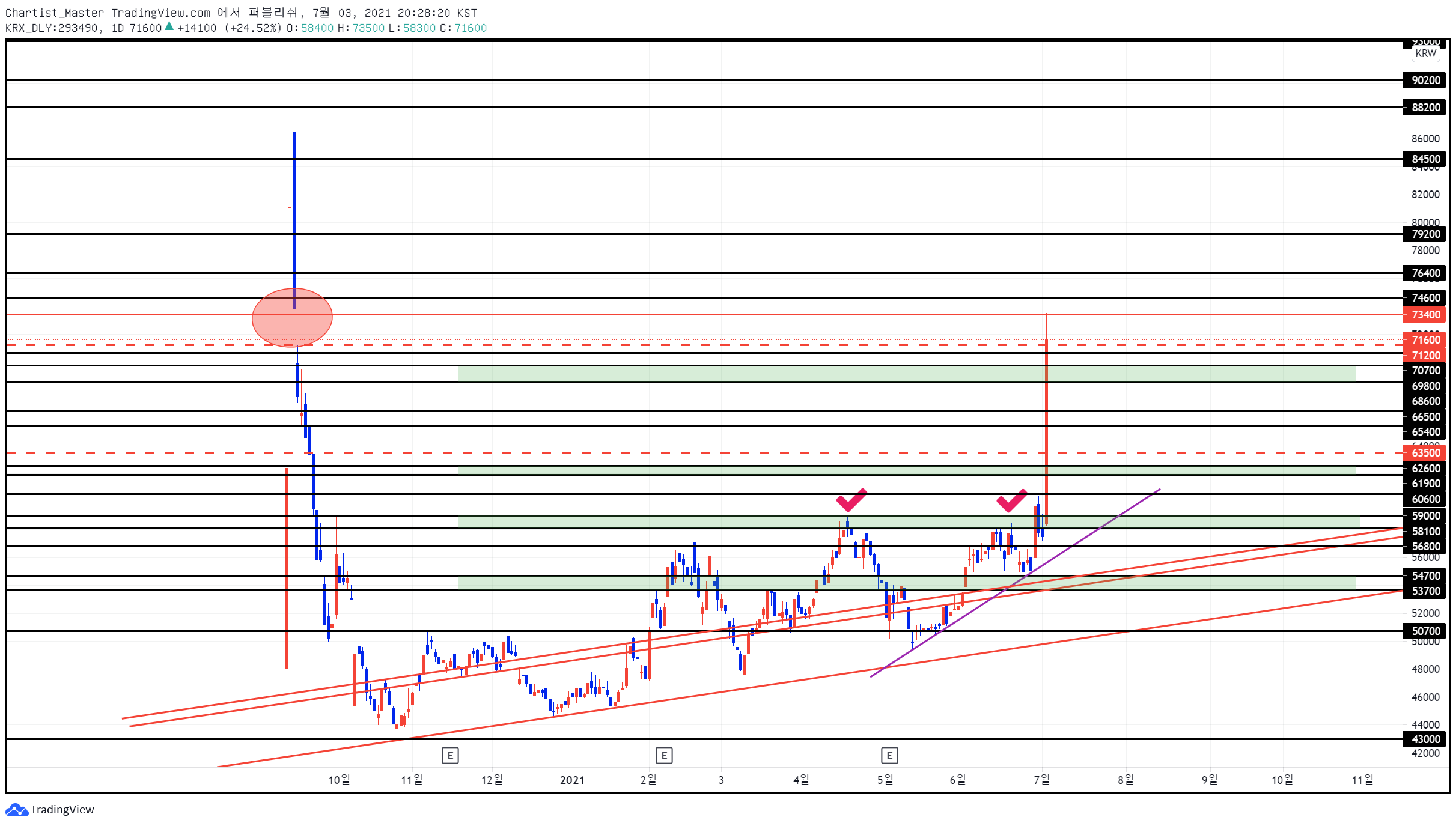Viewport: 1456px width, 826px height.
Task: Select the 61900 price level label
Action: pyautogui.click(x=1424, y=483)
